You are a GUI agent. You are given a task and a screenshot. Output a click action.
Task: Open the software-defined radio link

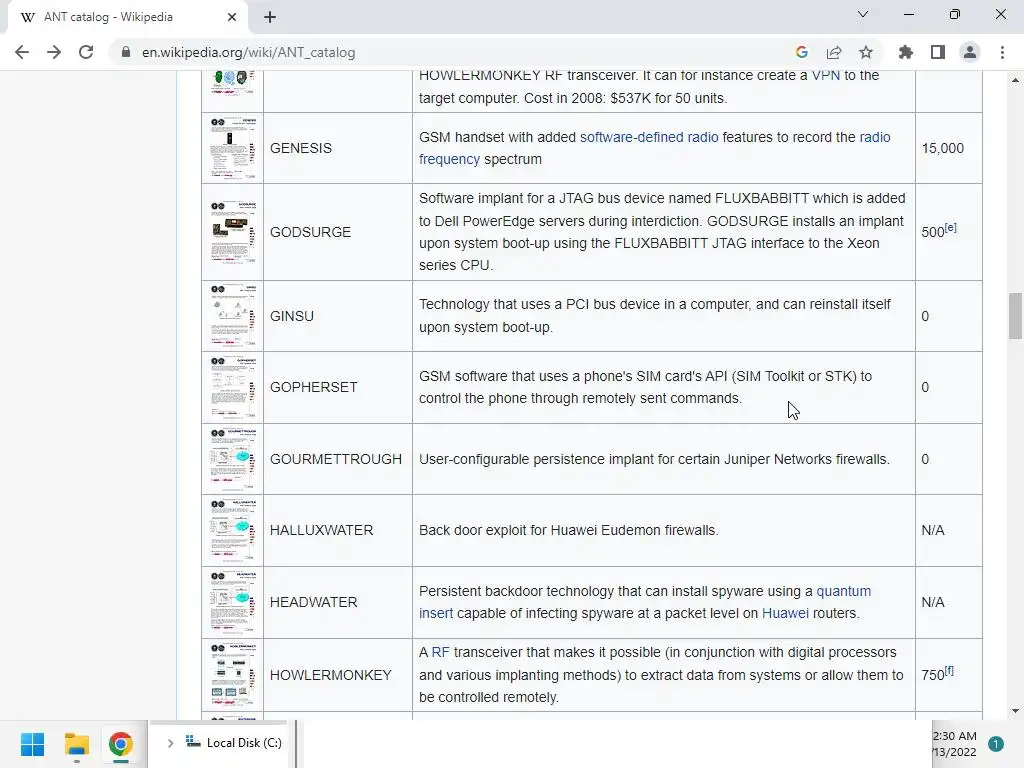point(649,137)
